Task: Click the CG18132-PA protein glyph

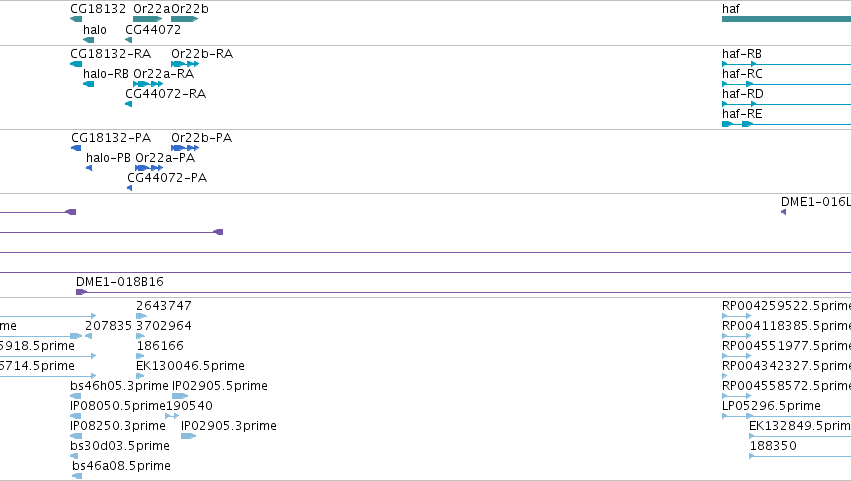Action: 76,148
